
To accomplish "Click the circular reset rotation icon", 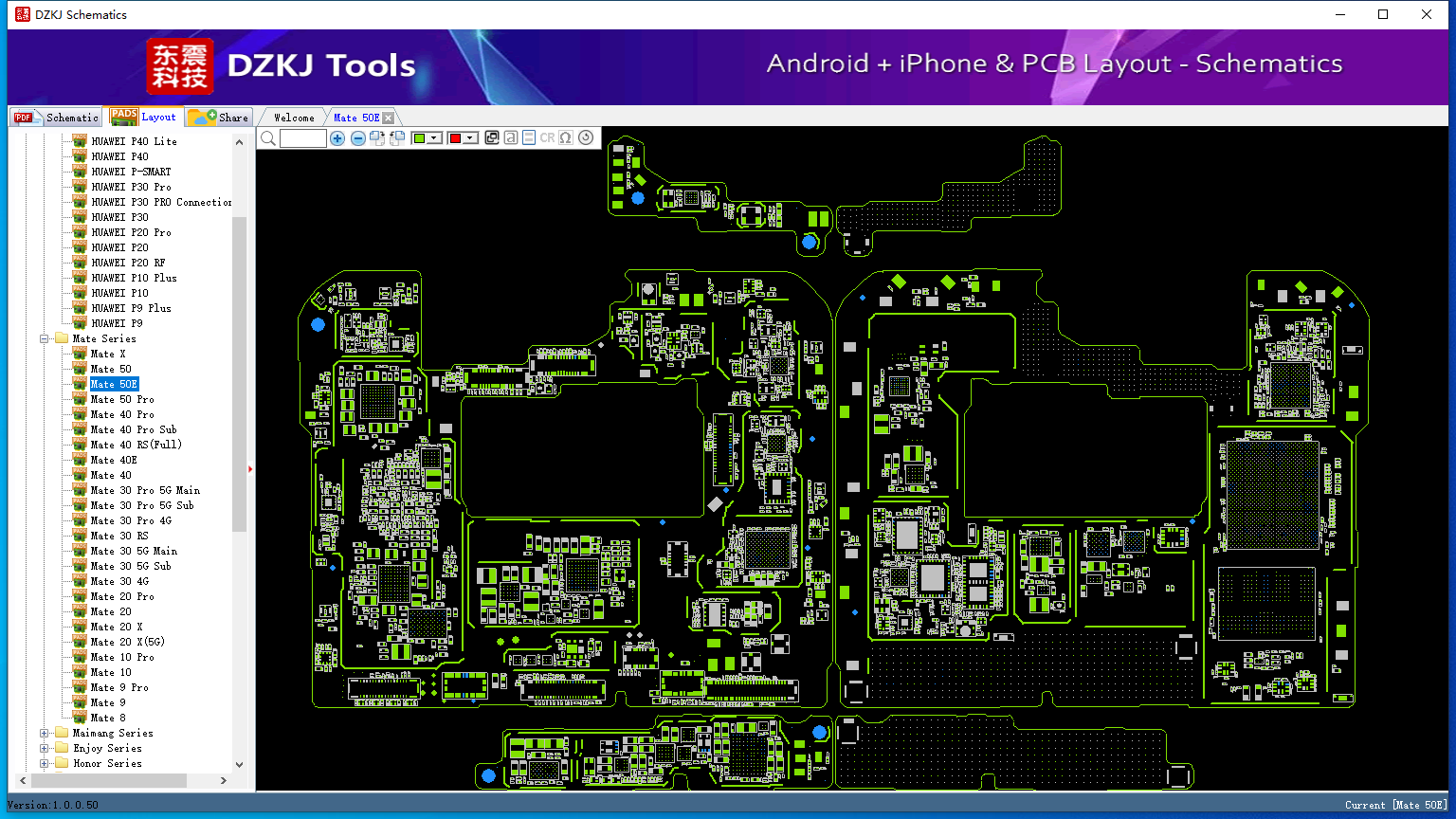I will [586, 138].
